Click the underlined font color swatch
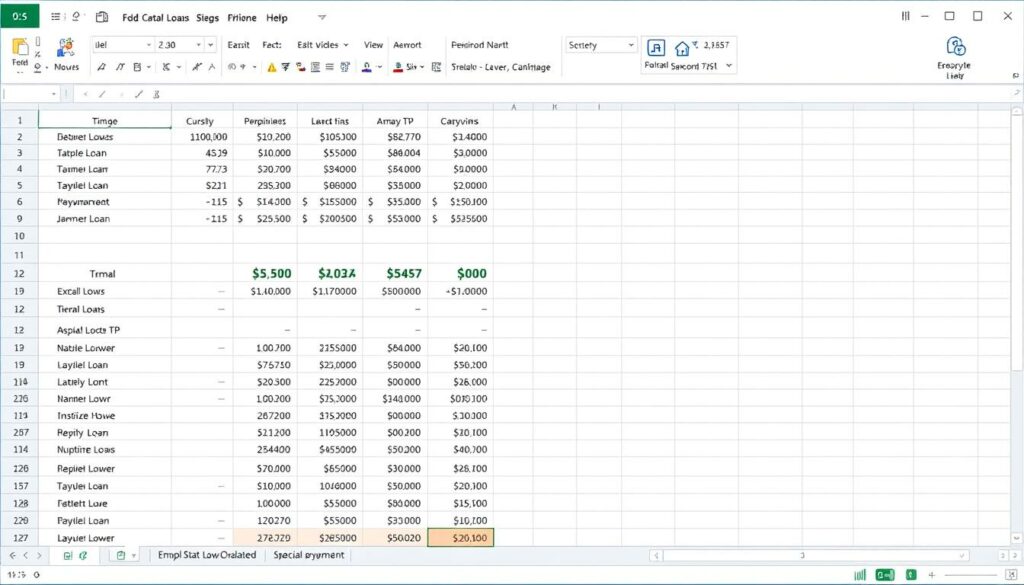The width and height of the screenshot is (1024, 585). 367,67
